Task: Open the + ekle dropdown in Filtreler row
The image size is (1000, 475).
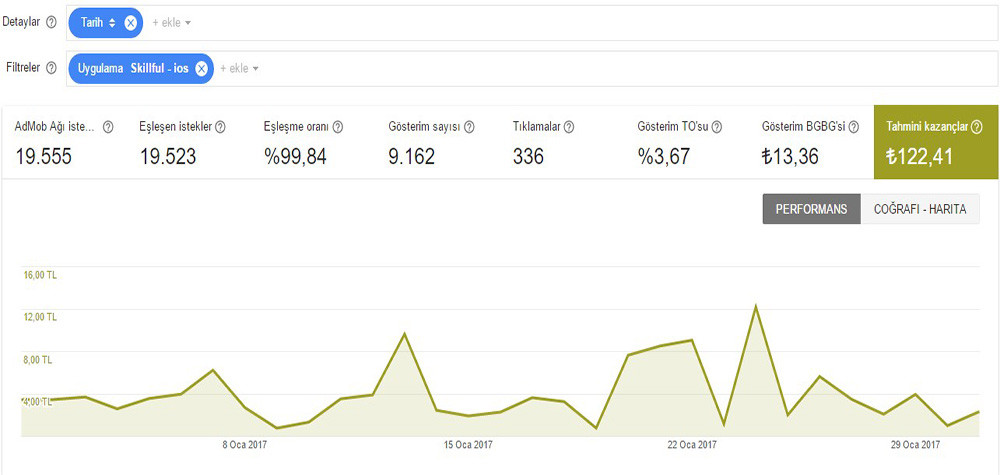Action: tap(239, 68)
